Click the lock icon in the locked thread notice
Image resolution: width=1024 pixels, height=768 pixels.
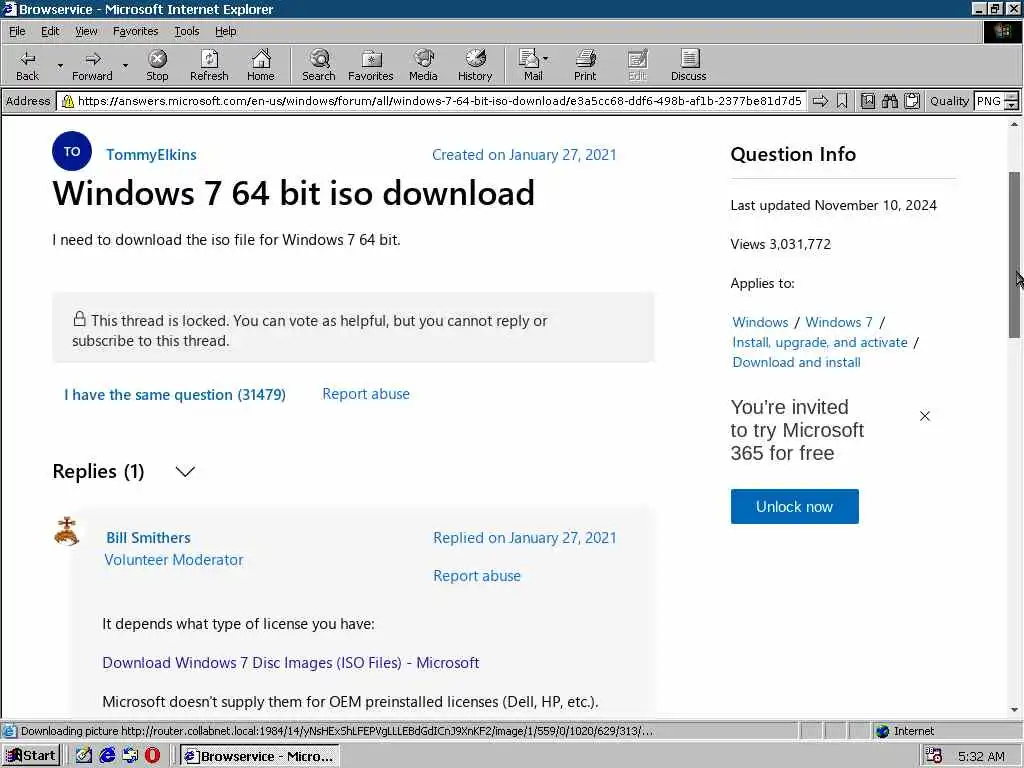point(79,319)
